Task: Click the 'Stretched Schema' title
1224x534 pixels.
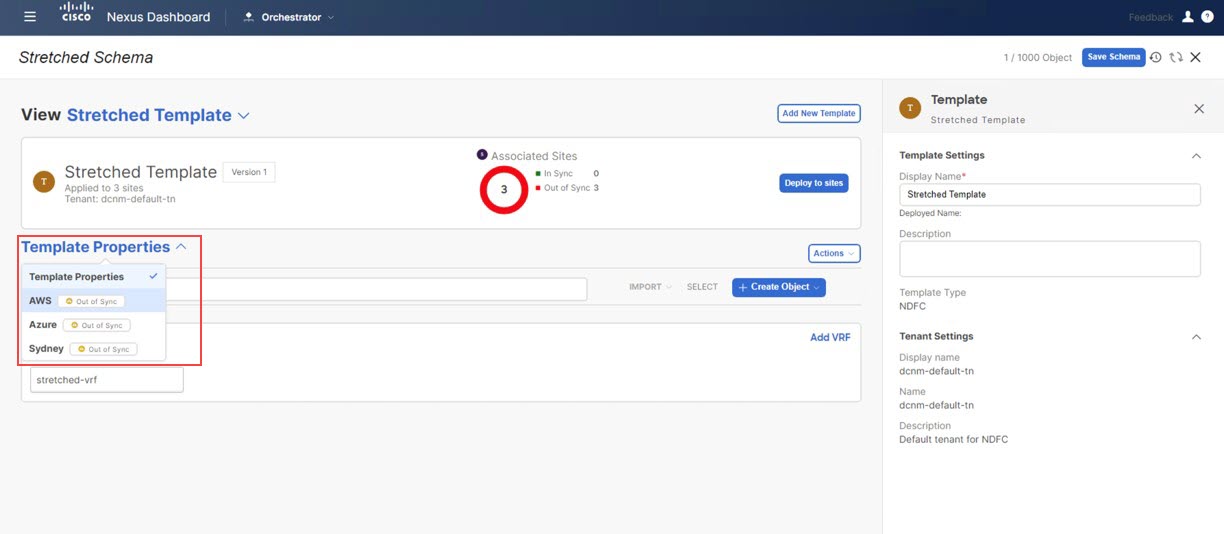Action: (86, 57)
